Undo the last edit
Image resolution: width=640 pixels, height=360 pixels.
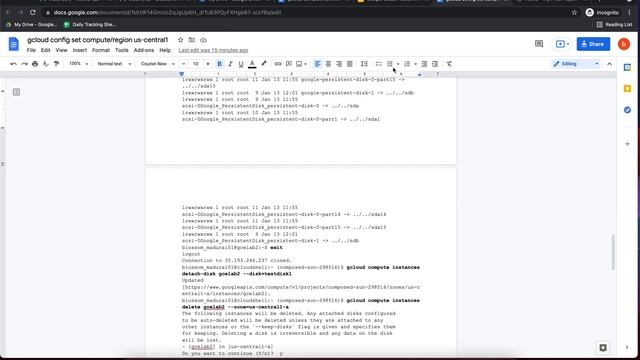click(x=13, y=64)
